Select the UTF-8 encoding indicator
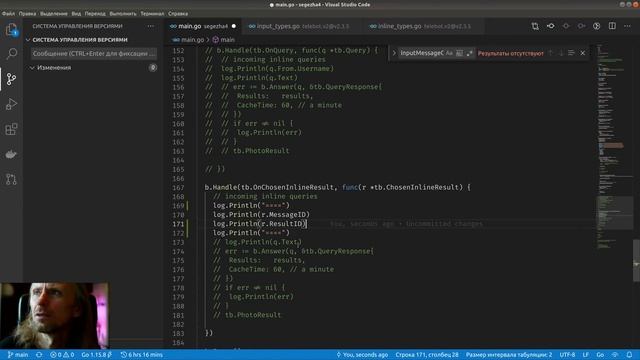This screenshot has height=360, width=640. (567, 355)
